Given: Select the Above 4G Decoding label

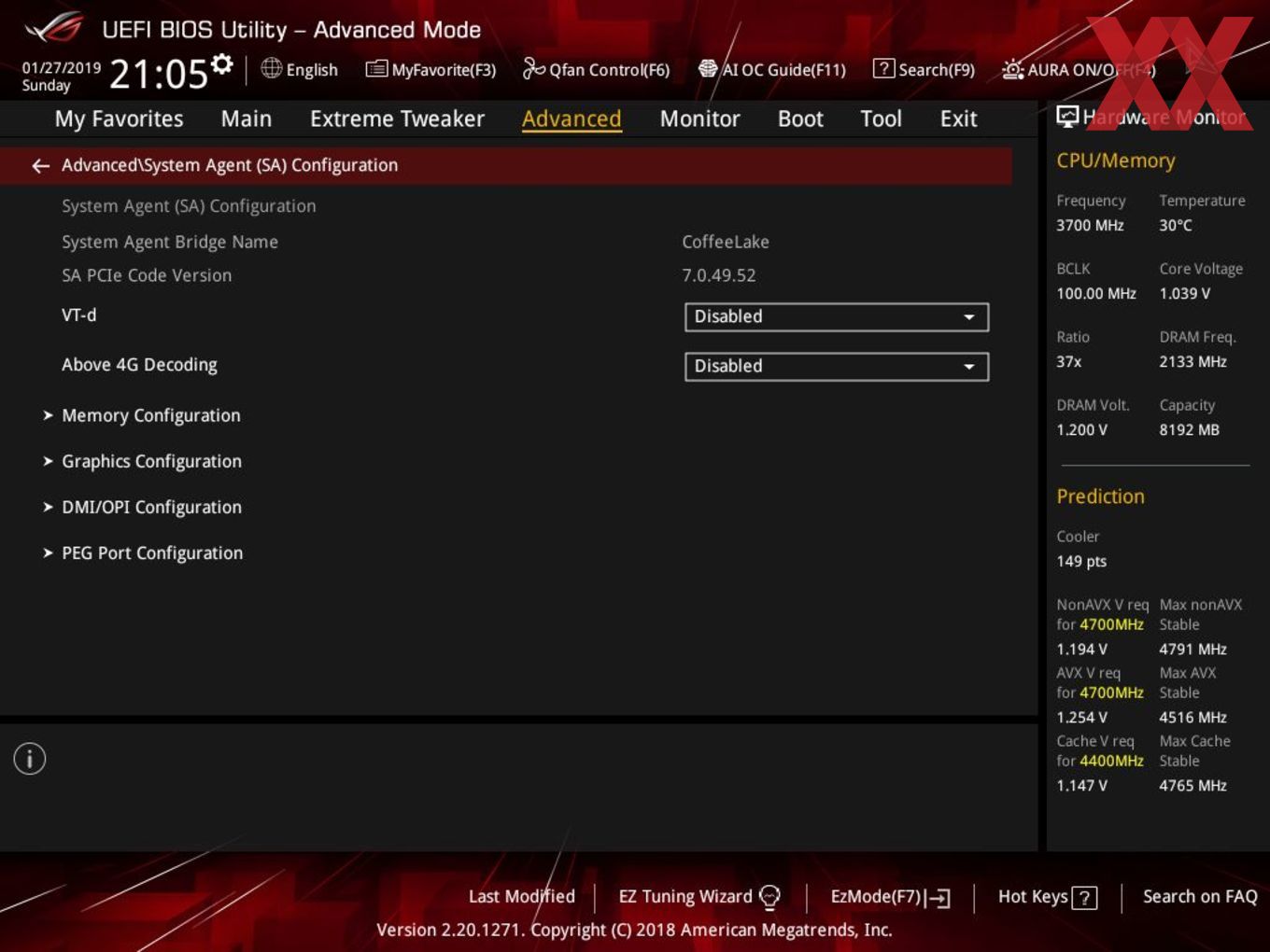Looking at the screenshot, I should [139, 365].
